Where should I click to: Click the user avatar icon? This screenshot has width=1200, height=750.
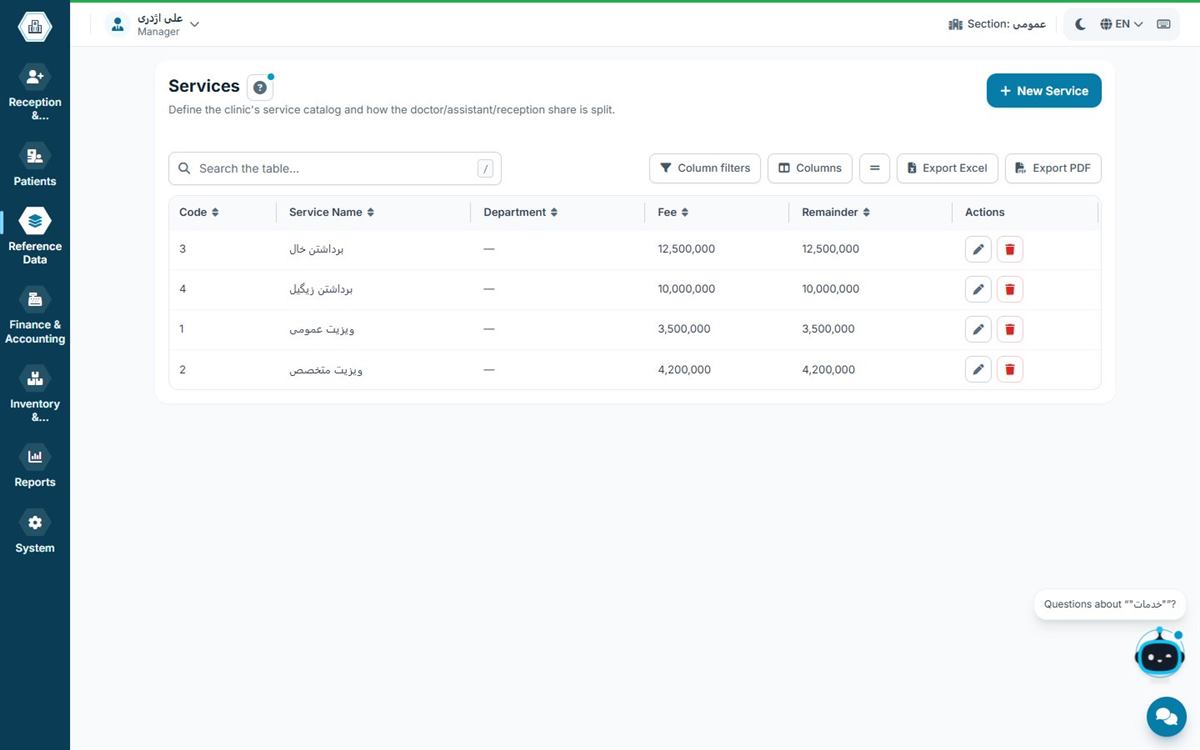click(118, 25)
